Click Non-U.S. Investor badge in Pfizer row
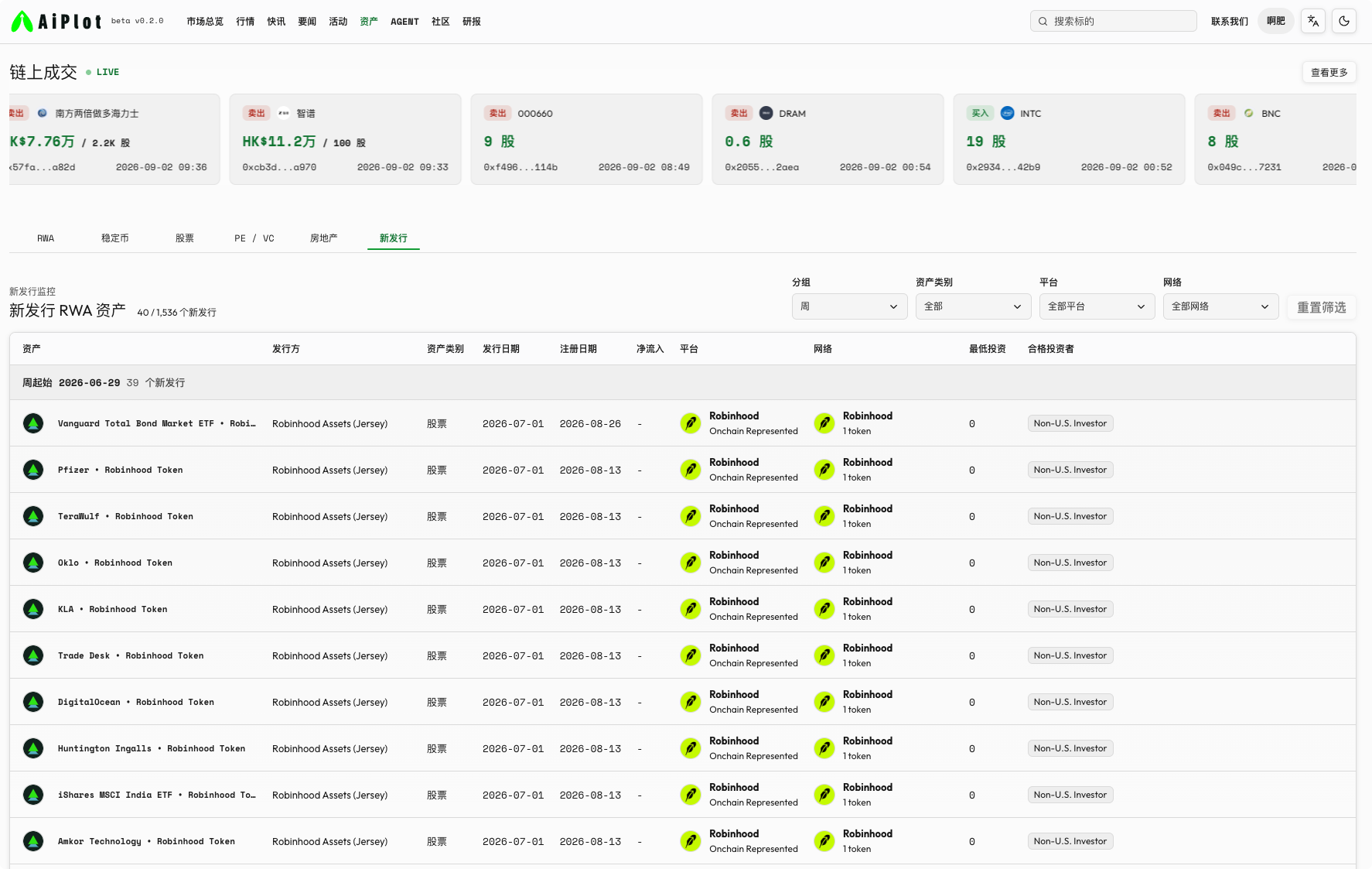This screenshot has height=869, width=1372. point(1070,470)
